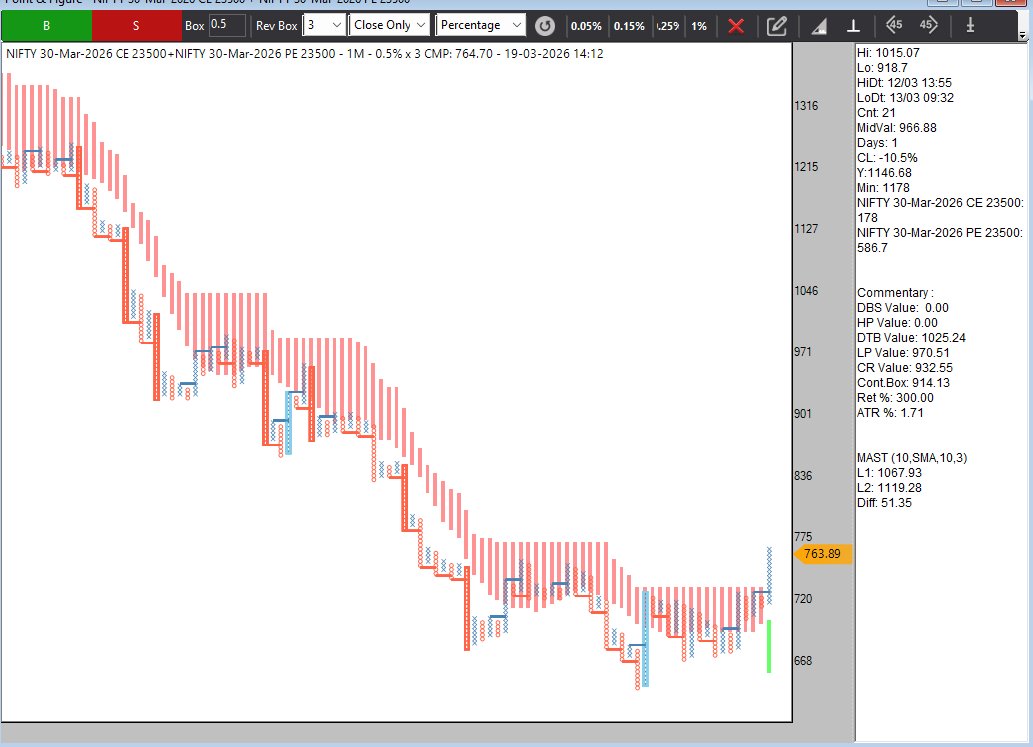This screenshot has height=747, width=1033.
Task: Click the left 45-degree line icon
Action: click(893, 25)
